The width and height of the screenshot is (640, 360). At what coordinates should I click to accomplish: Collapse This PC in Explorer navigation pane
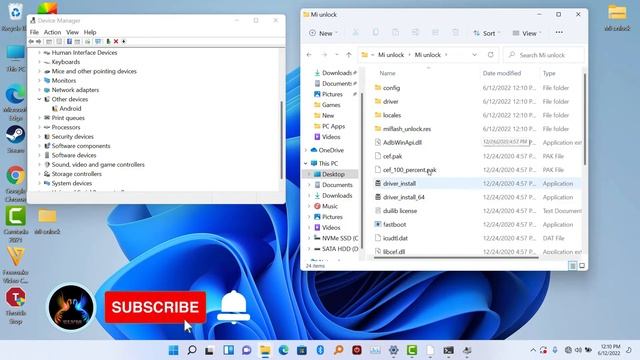click(306, 163)
